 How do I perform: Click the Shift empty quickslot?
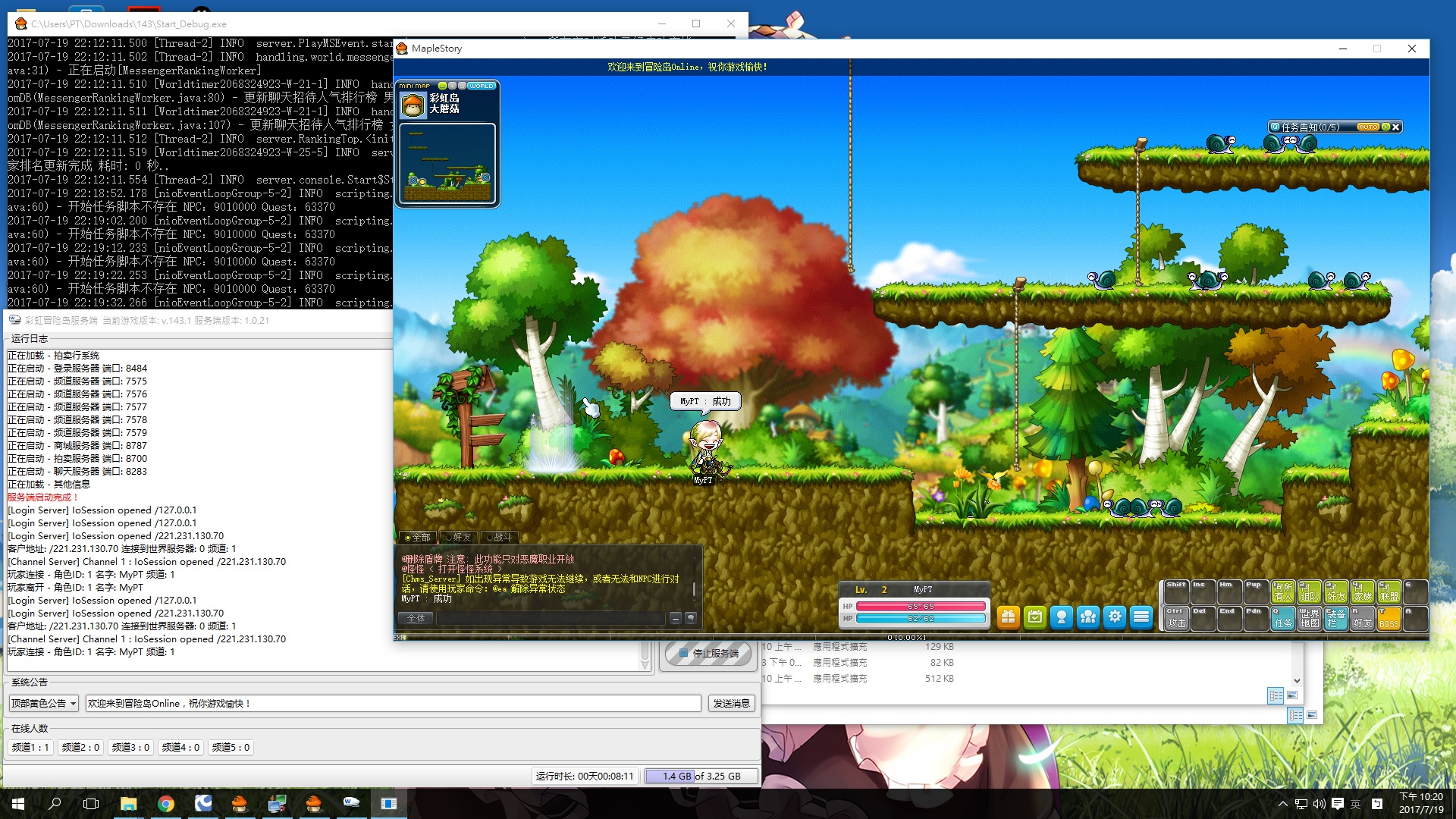pos(1177,591)
